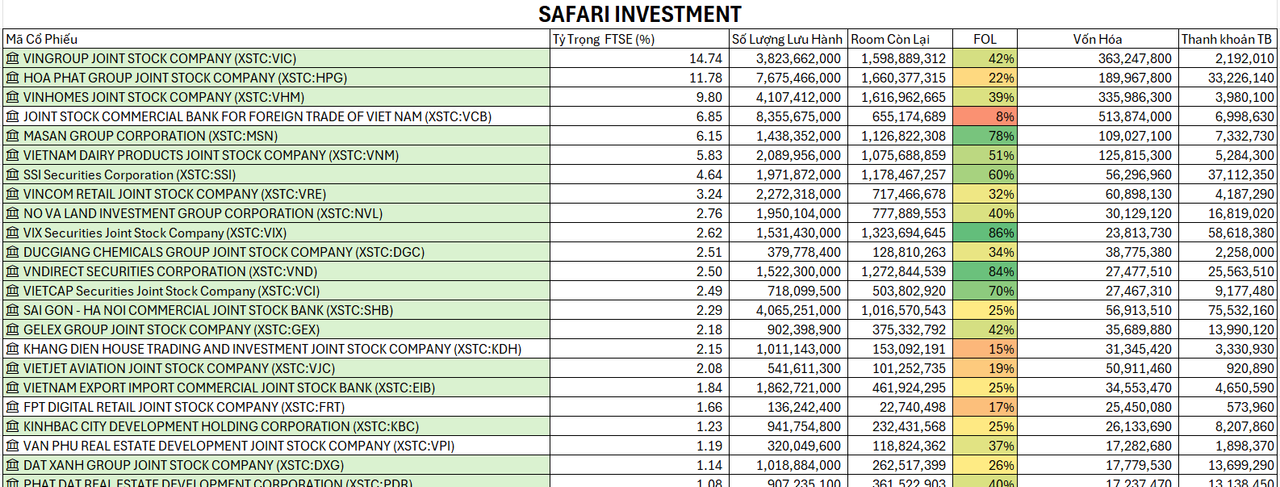Click the stock icon for Vietcap Securities (XSTC:VCI)
The height and width of the screenshot is (487, 1280).
13,291
